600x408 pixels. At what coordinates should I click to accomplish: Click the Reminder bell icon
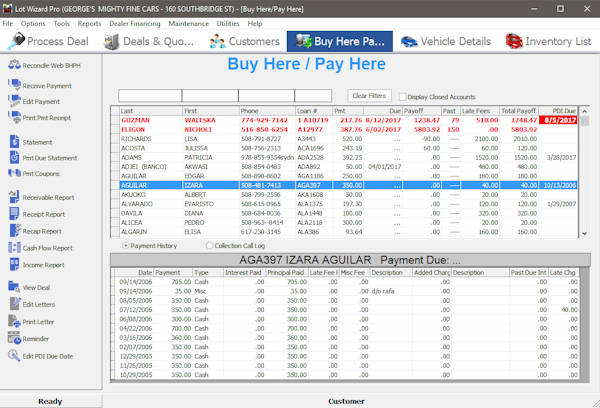12,339
